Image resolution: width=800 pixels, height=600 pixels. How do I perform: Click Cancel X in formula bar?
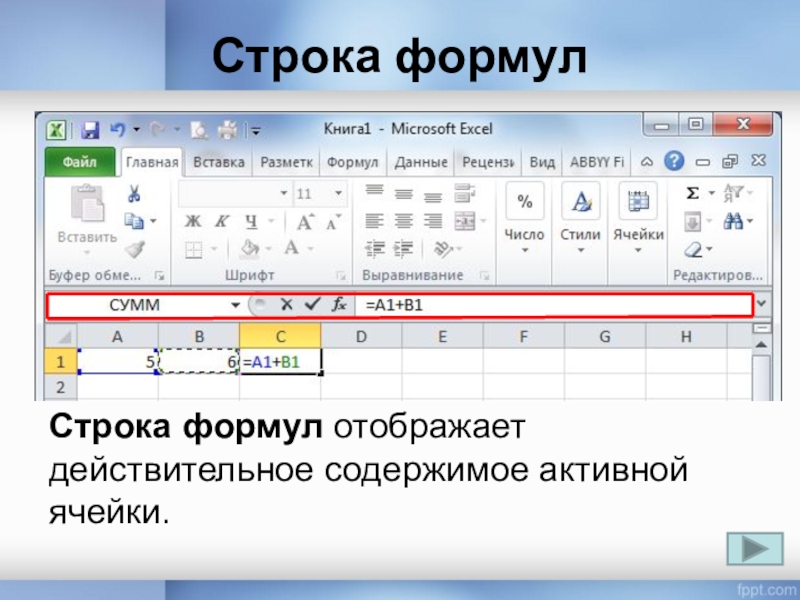(x=286, y=305)
